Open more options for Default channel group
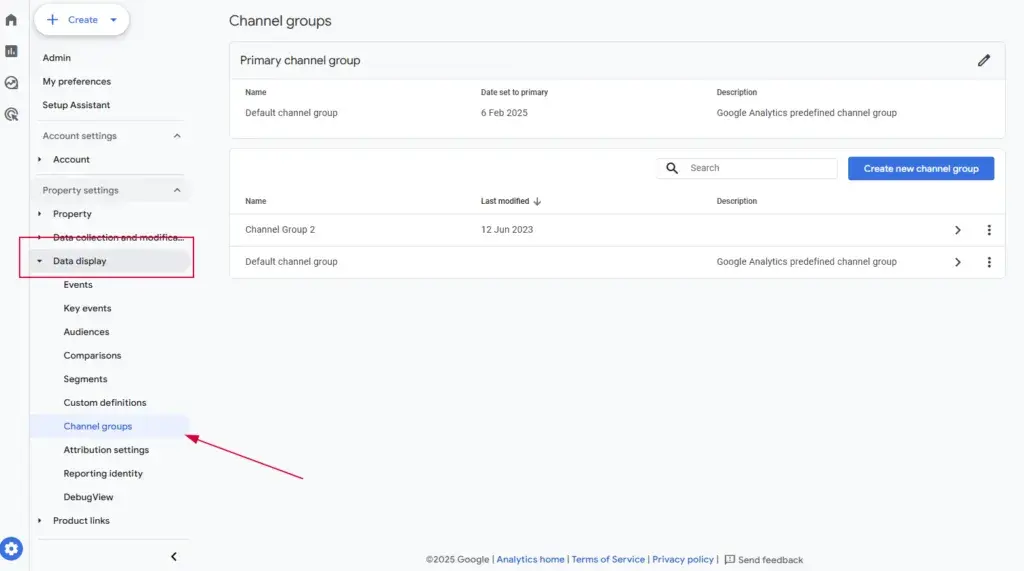Screen dimensions: 1024x571 click(x=989, y=262)
